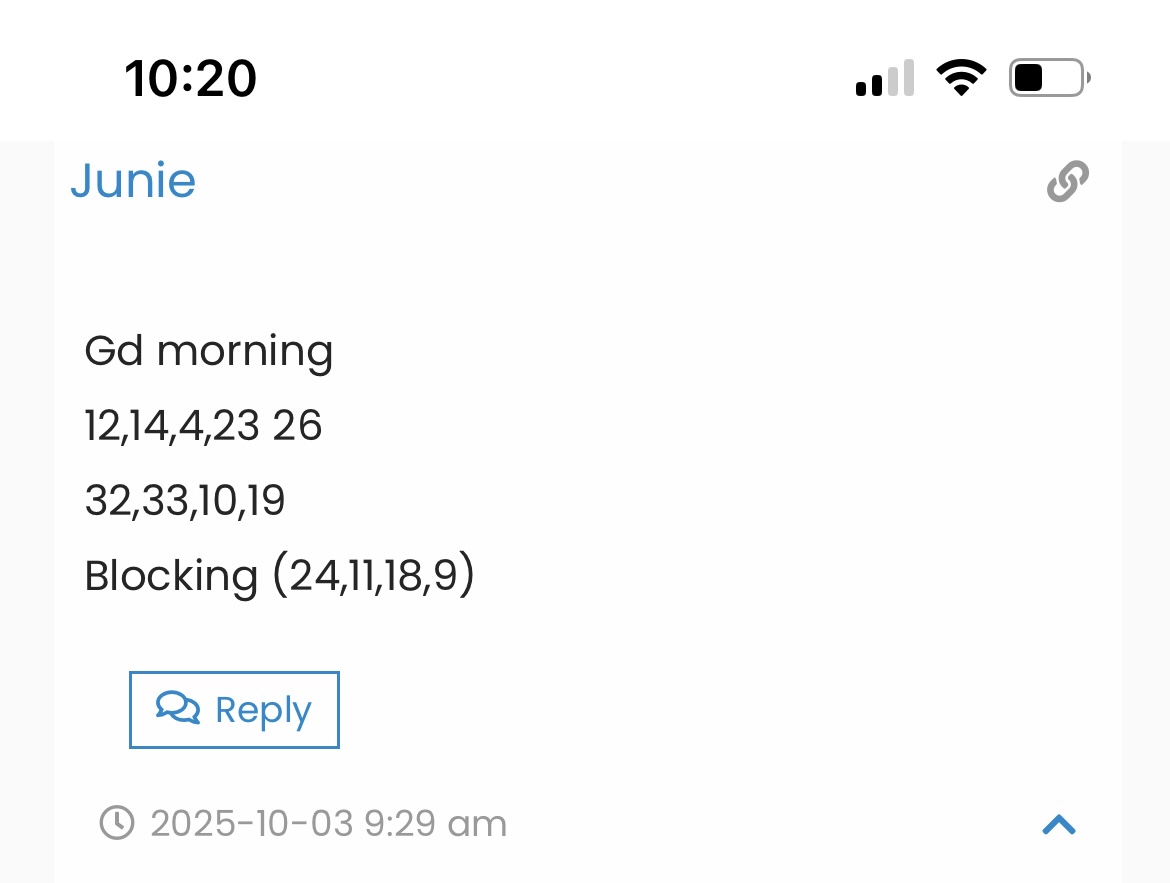Screen dimensions: 1170x883
Task: Click the "32,33,10,19" number line
Action: tap(185, 501)
